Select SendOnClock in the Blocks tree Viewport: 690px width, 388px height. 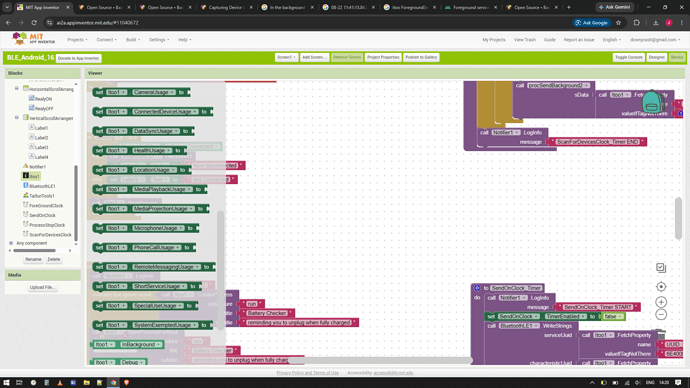42,215
